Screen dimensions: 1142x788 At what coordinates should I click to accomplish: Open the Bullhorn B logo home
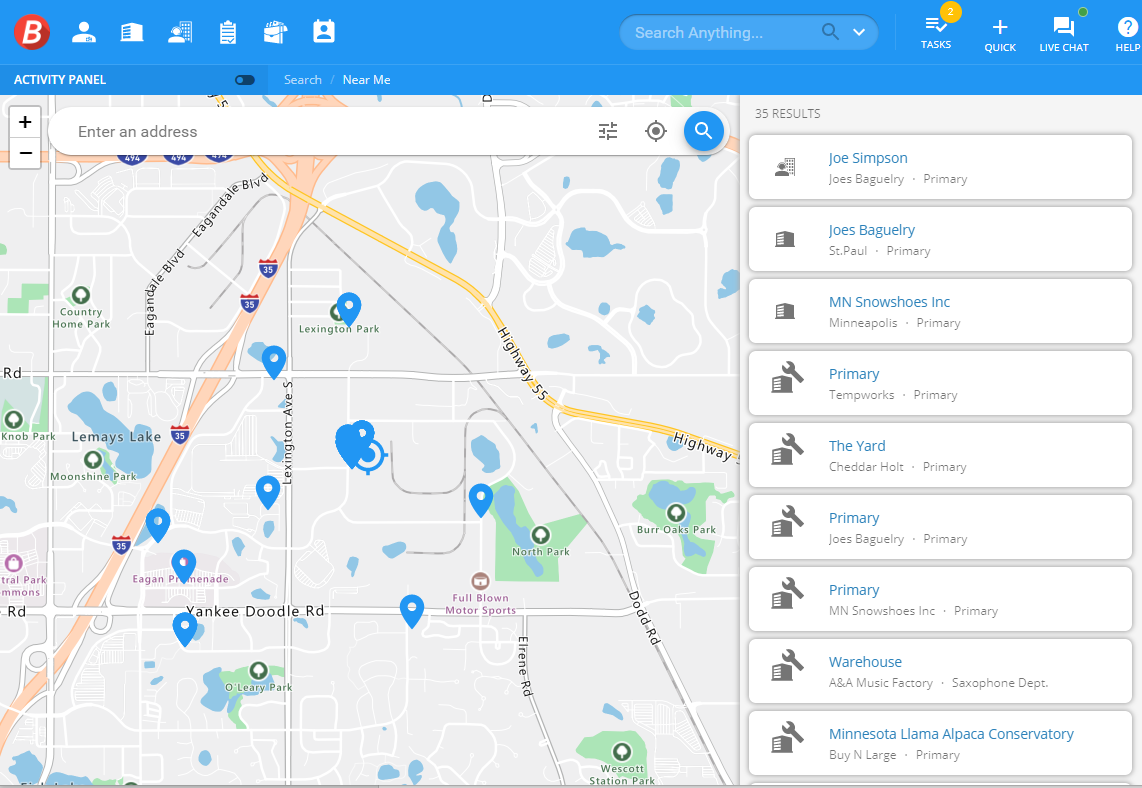pyautogui.click(x=32, y=32)
